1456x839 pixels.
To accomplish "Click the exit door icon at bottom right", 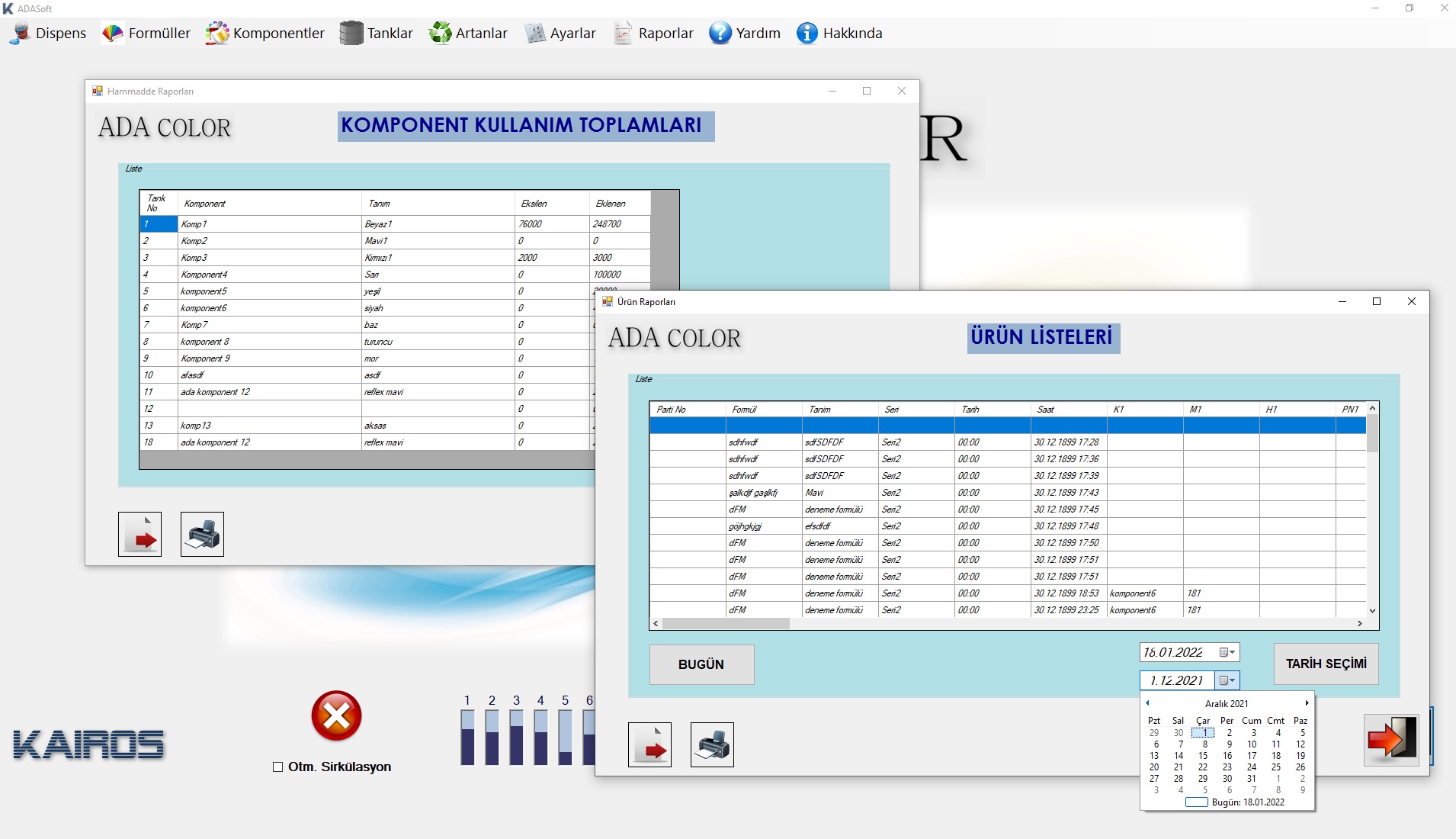I will [1391, 739].
